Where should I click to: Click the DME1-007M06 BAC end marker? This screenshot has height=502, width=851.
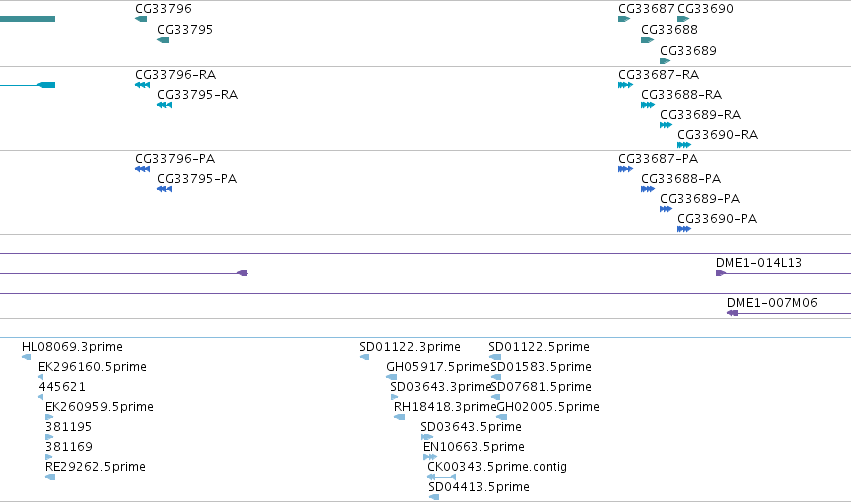click(x=732, y=313)
